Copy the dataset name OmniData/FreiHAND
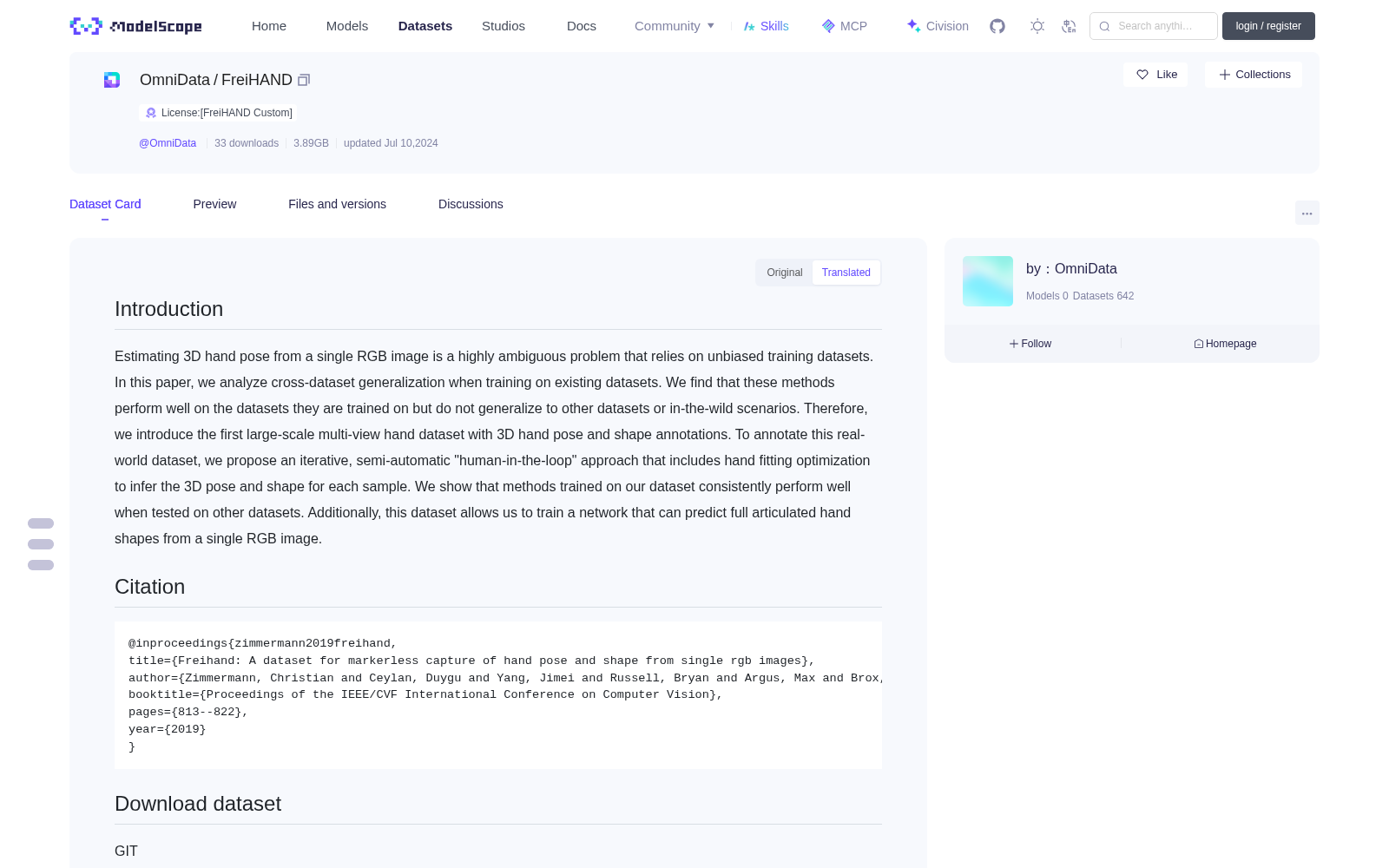 (x=304, y=80)
